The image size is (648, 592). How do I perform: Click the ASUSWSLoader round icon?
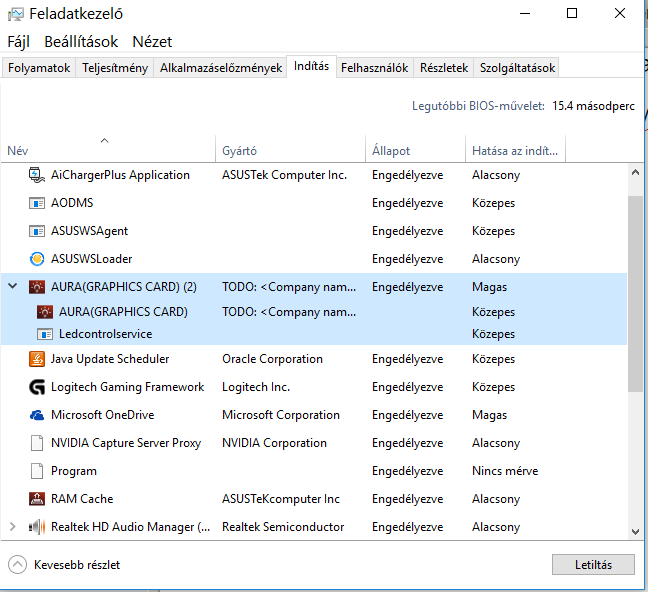37,259
